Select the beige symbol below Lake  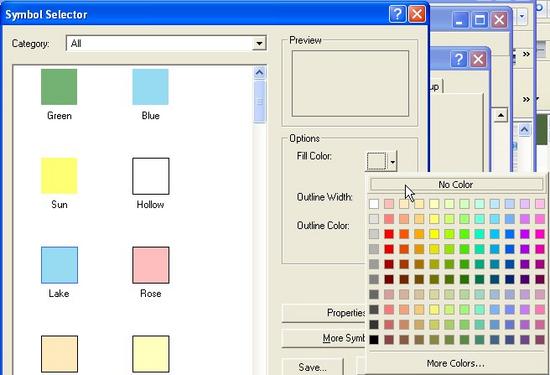tap(59, 354)
